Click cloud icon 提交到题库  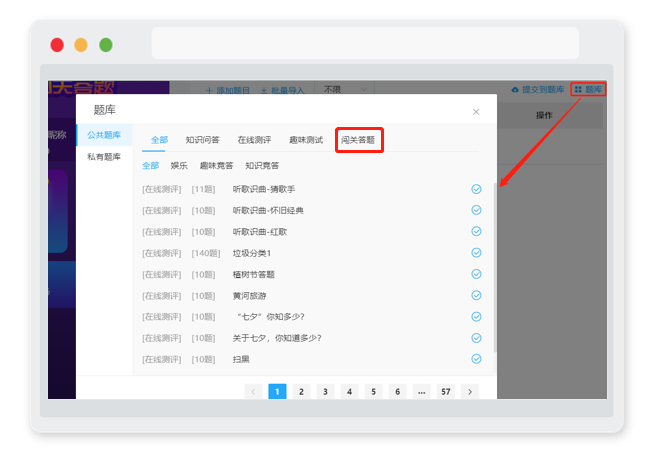tap(538, 90)
